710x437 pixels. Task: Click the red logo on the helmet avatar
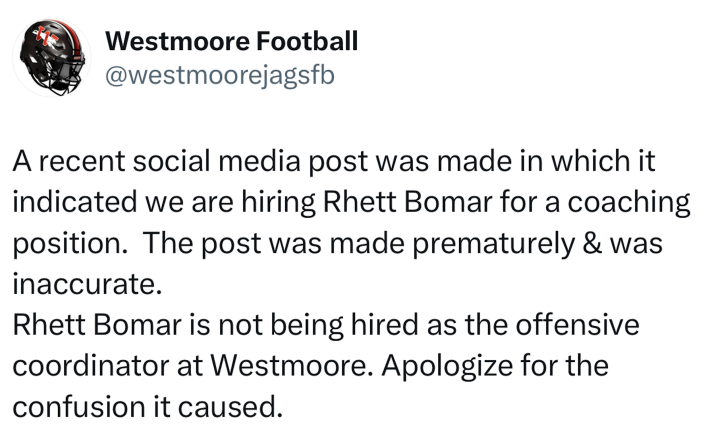tap(46, 37)
